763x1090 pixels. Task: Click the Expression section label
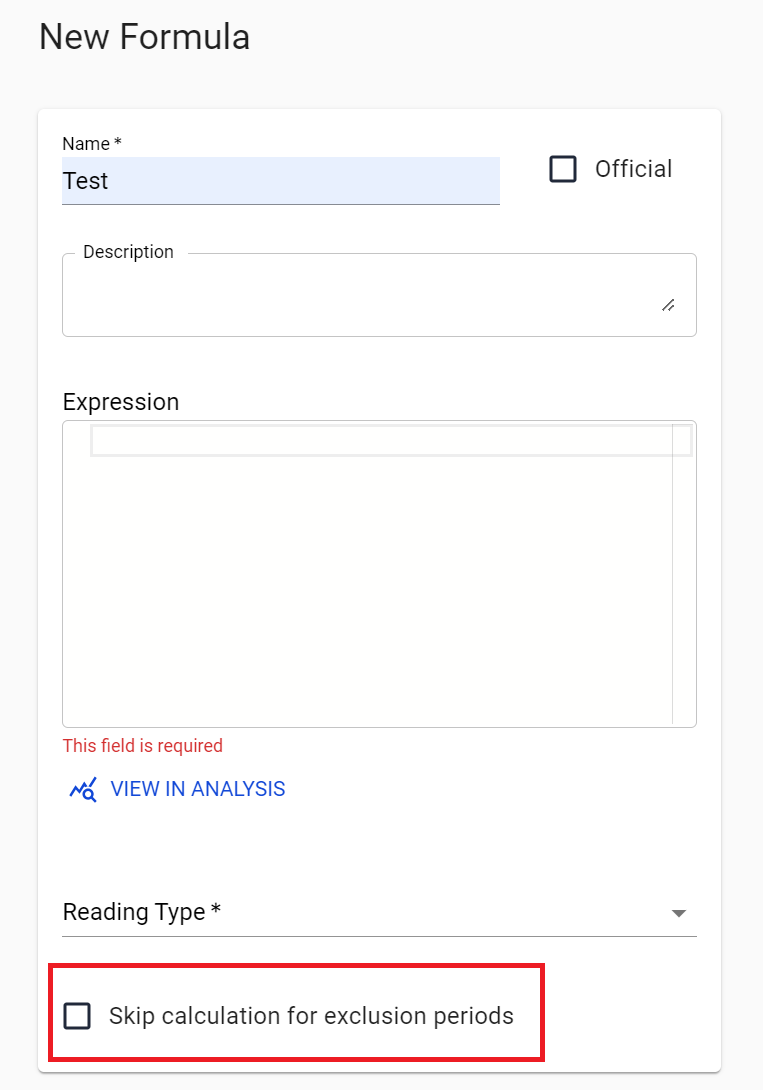pyautogui.click(x=121, y=402)
